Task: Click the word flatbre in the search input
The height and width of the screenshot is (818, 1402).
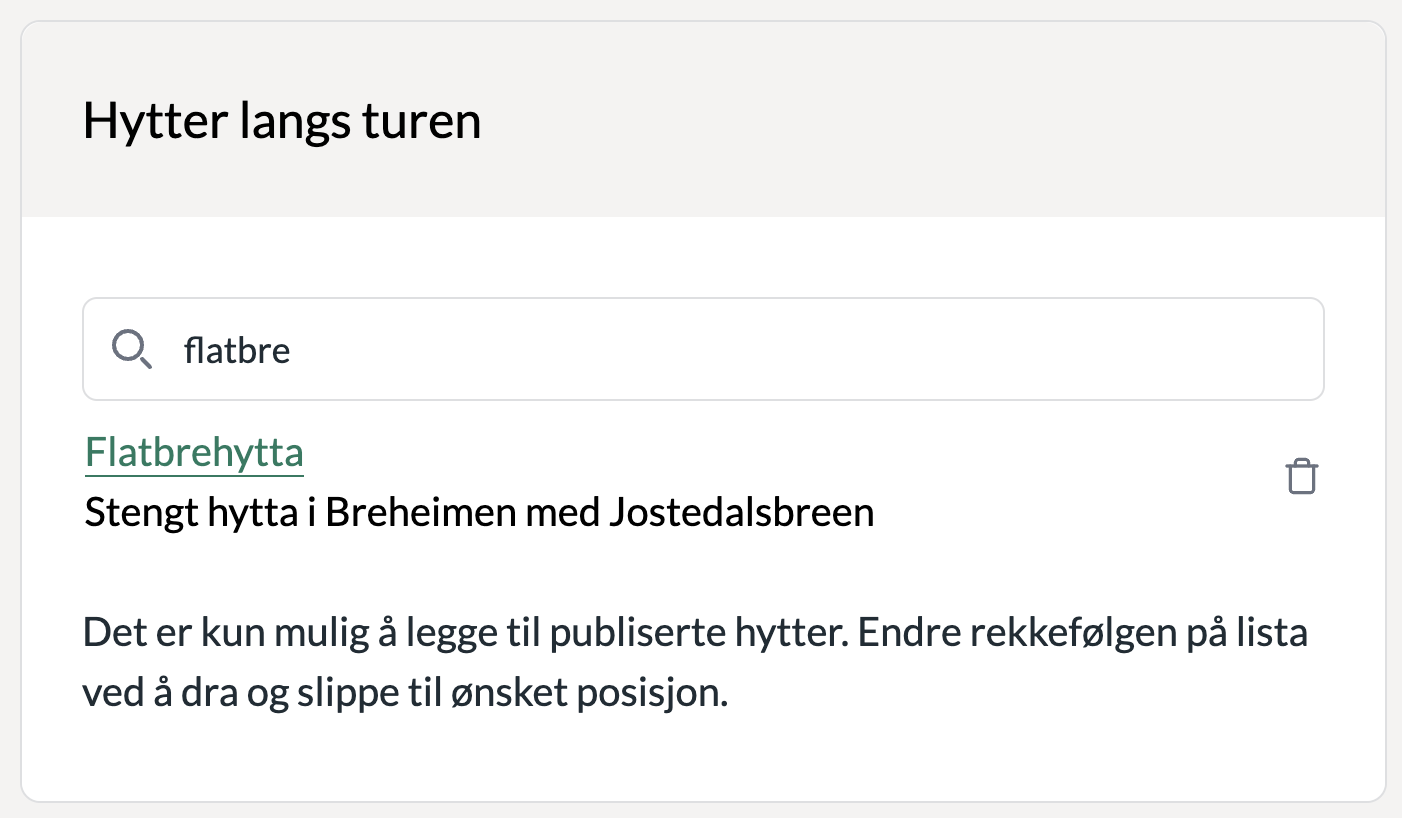Action: tap(237, 351)
